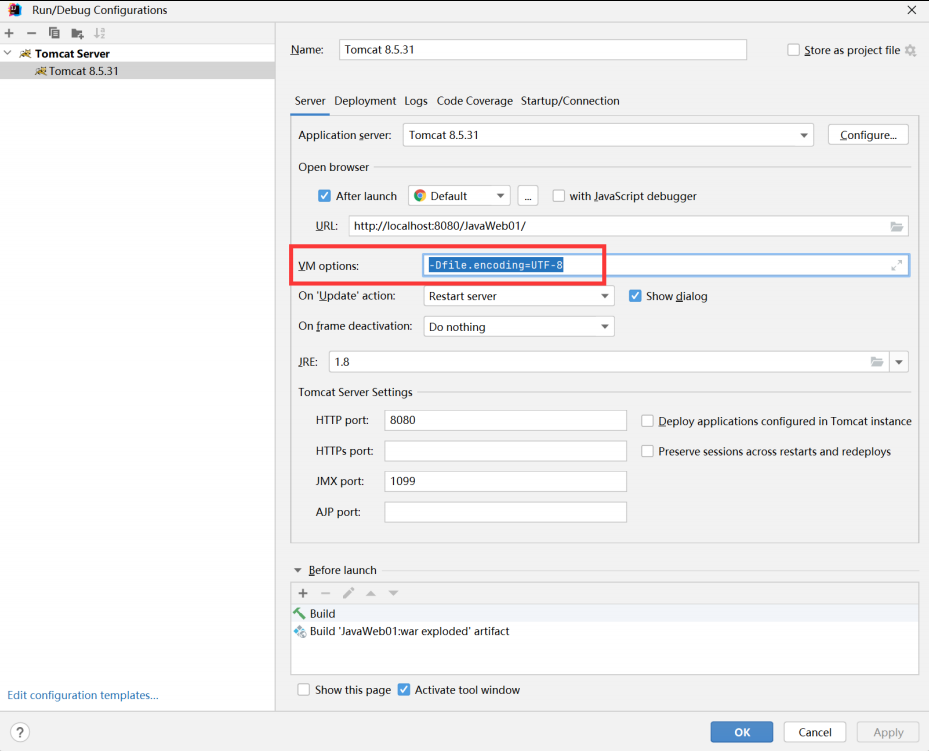
Task: Collapse Before launch section
Action: (297, 570)
